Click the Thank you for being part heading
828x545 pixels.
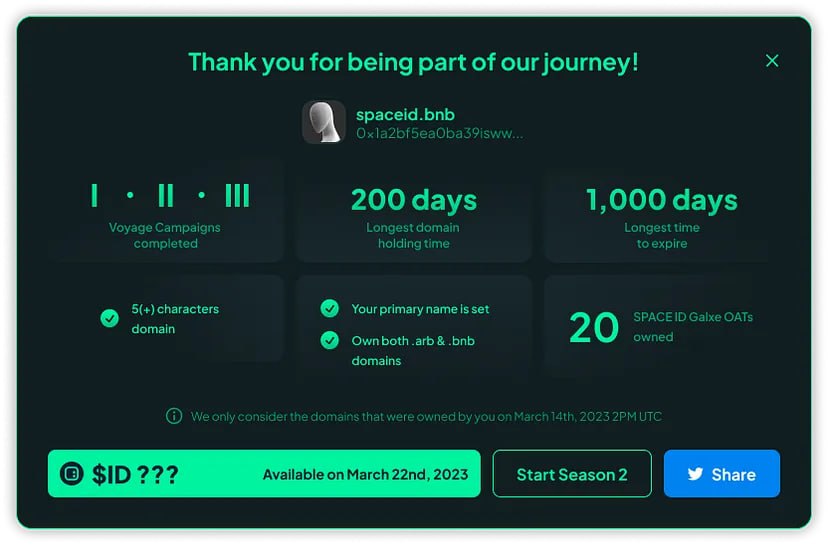[x=413, y=62]
